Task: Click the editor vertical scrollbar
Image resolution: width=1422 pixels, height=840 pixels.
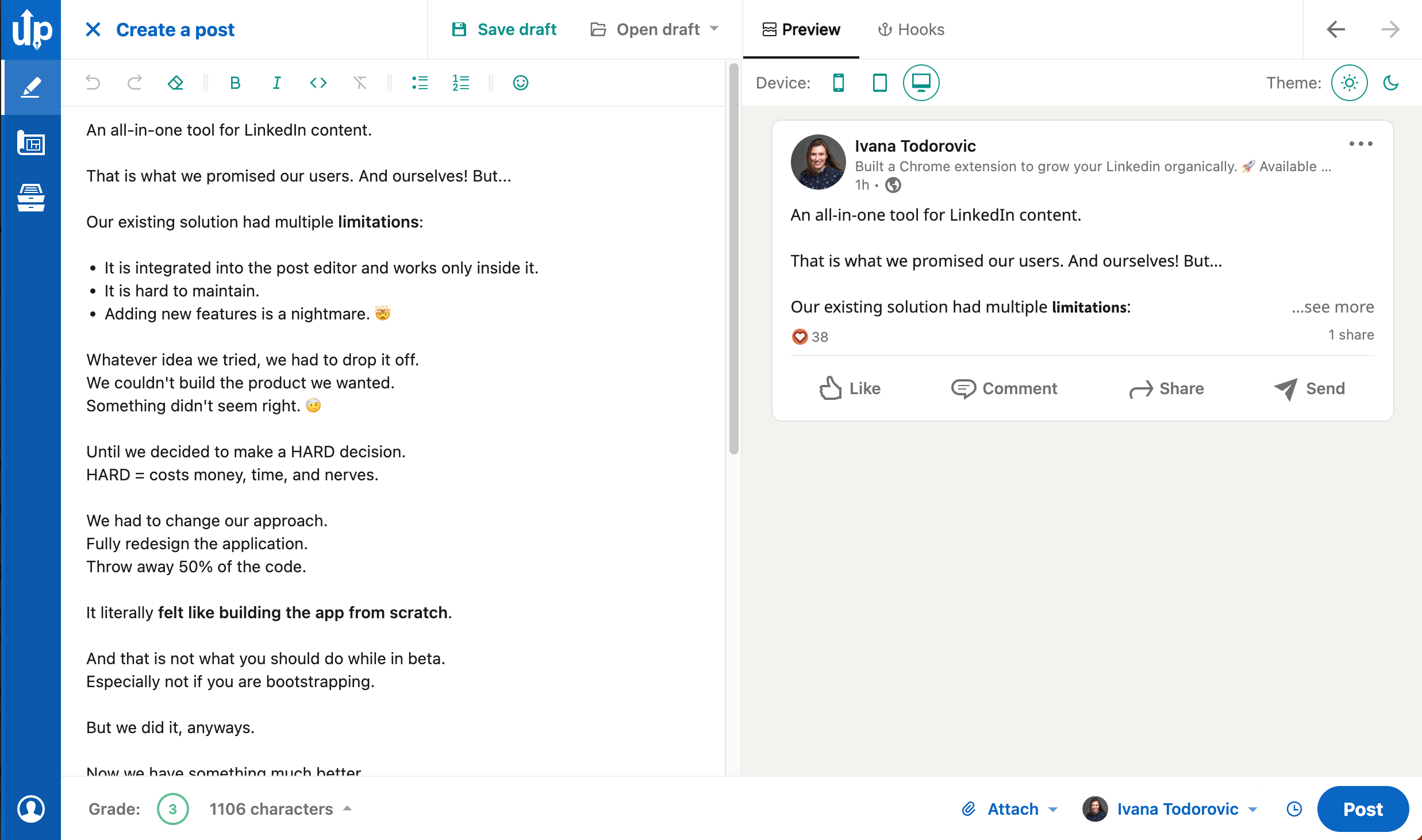Action: (733, 259)
